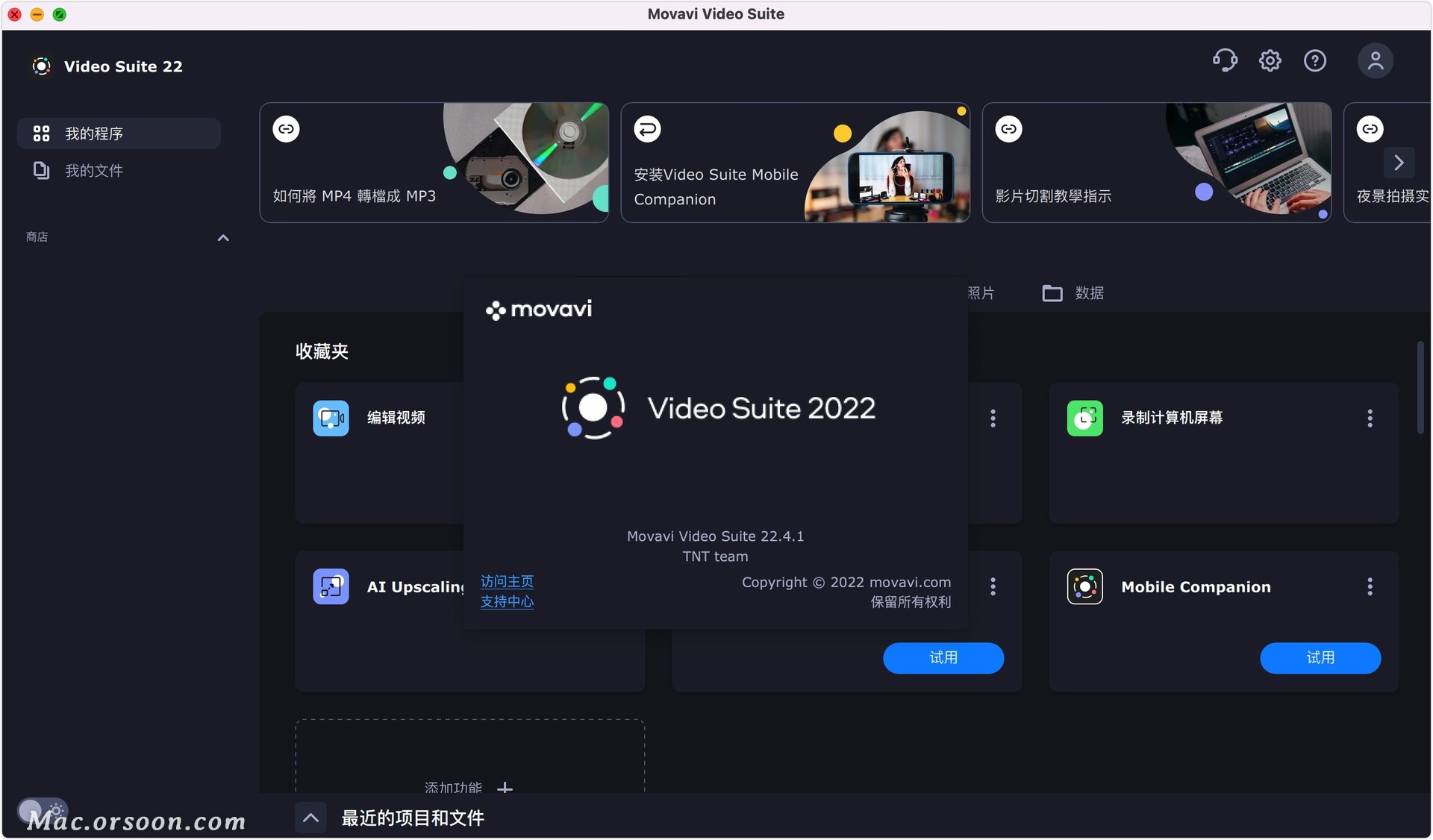Click the Video Suite 22 logo icon
1433x840 pixels.
click(42, 66)
